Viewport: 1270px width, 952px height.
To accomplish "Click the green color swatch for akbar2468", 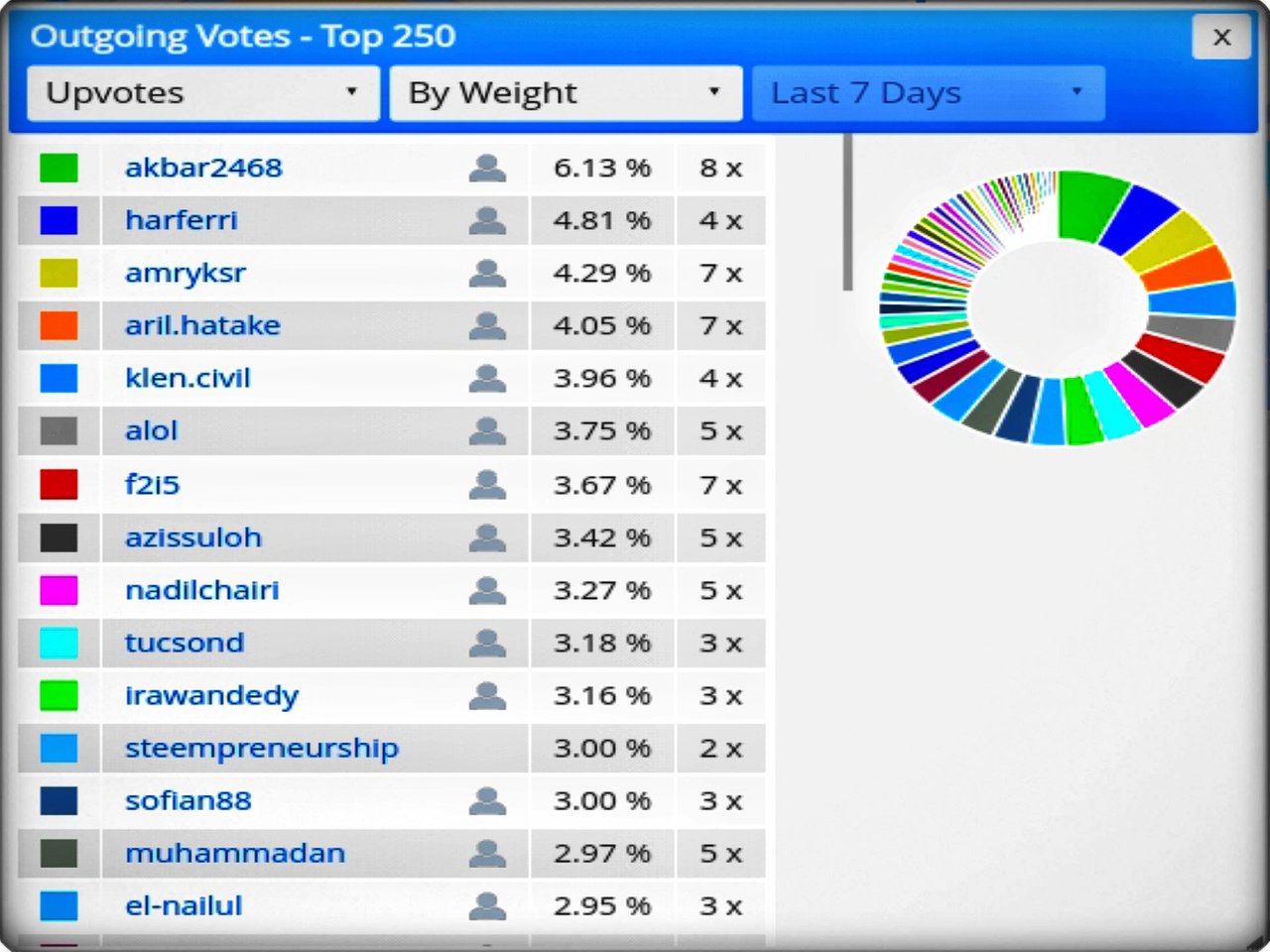I will pyautogui.click(x=59, y=169).
